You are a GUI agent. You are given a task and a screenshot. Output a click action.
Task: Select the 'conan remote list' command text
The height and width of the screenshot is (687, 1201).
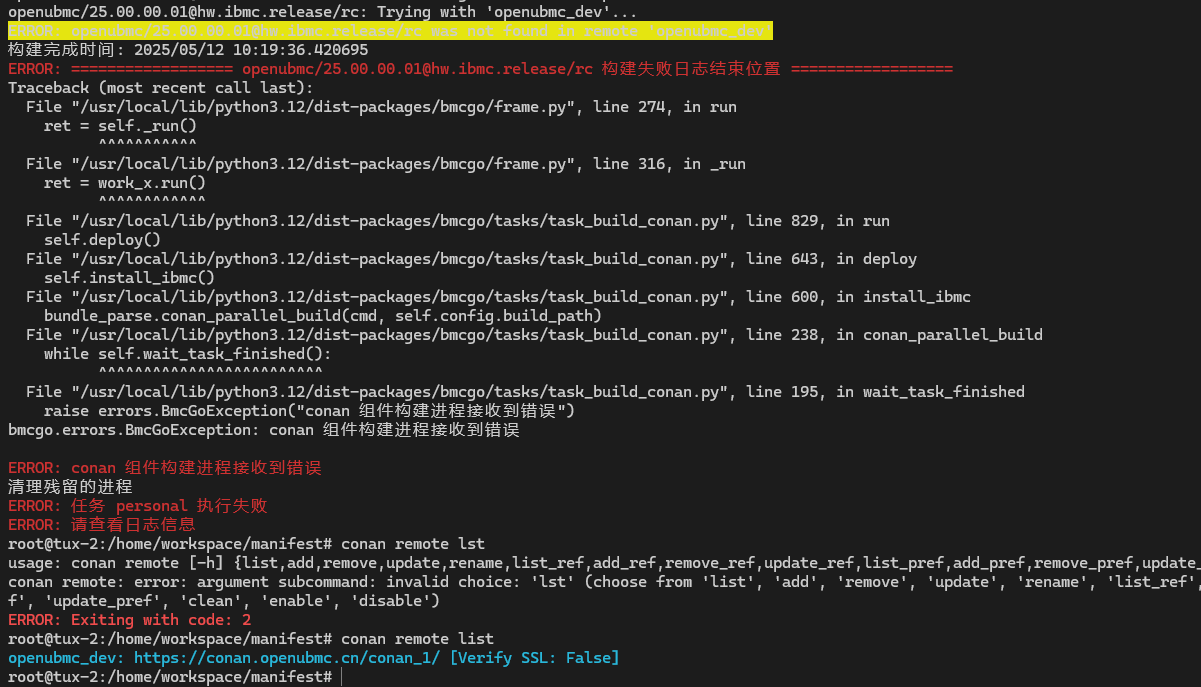click(417, 639)
